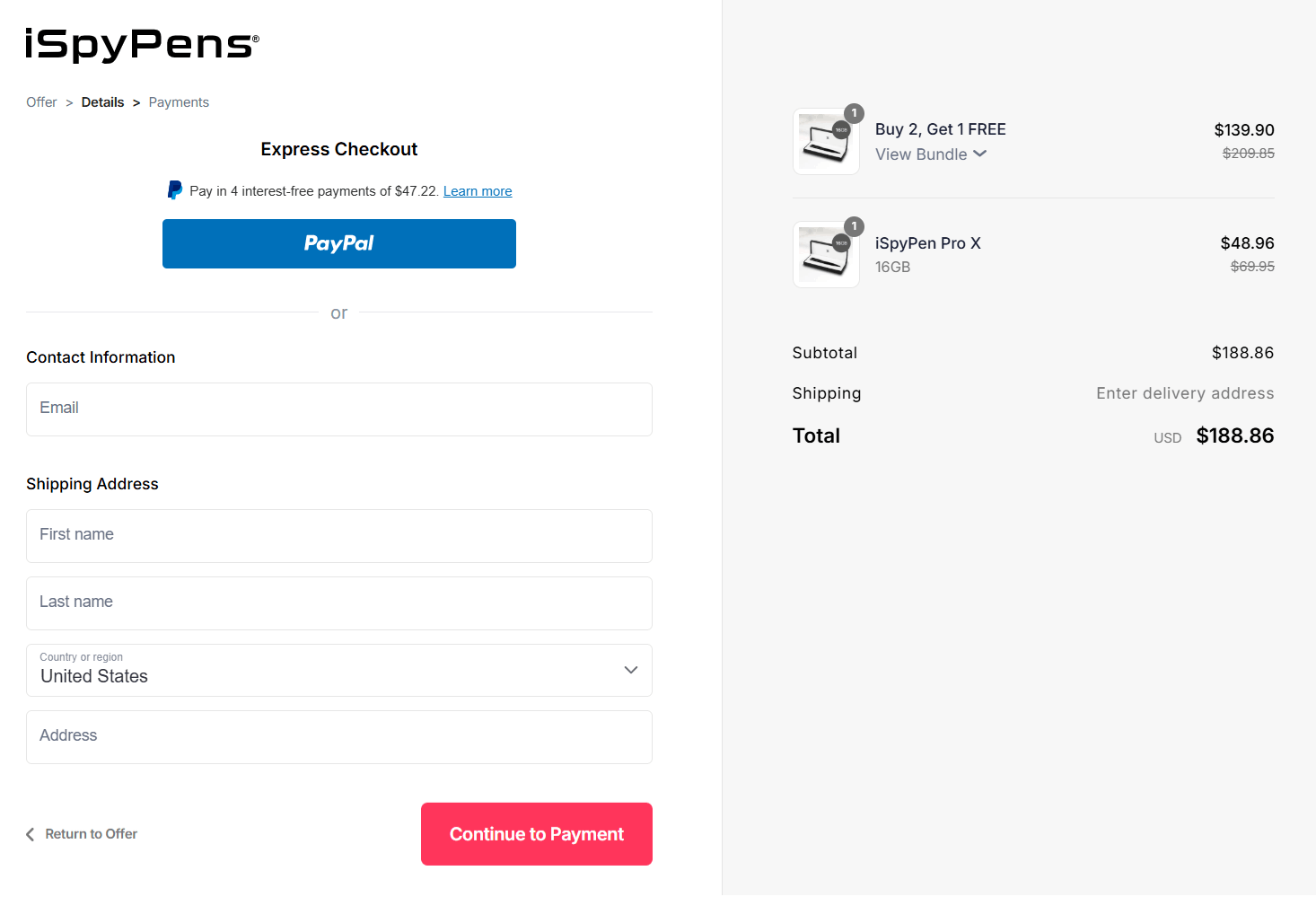
Task: Click the First name field
Action: click(338, 536)
